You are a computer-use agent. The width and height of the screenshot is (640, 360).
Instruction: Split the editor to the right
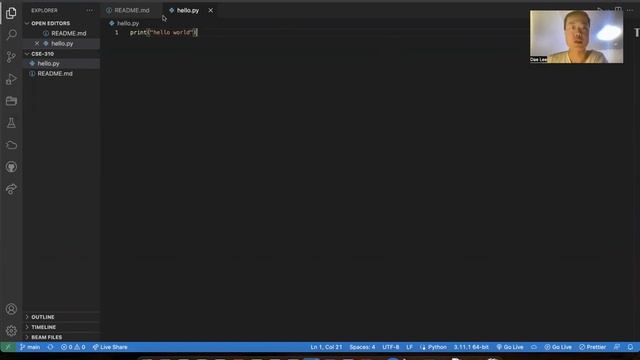coord(618,10)
